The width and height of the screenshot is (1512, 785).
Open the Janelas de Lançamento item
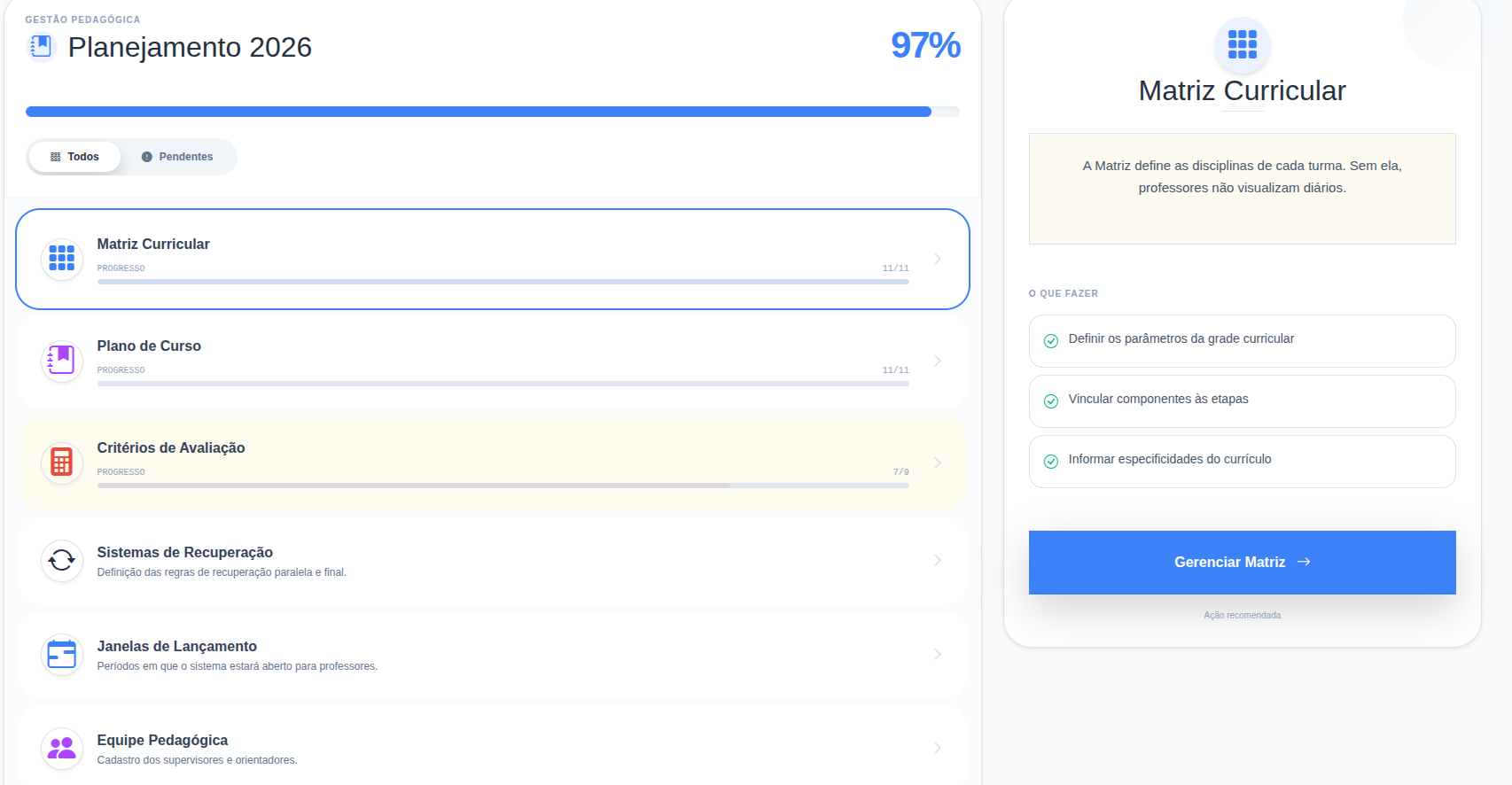(493, 655)
